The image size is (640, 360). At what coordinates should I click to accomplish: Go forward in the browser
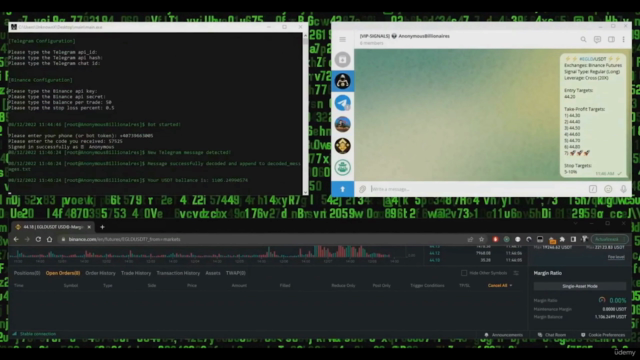pyautogui.click(x=27, y=239)
